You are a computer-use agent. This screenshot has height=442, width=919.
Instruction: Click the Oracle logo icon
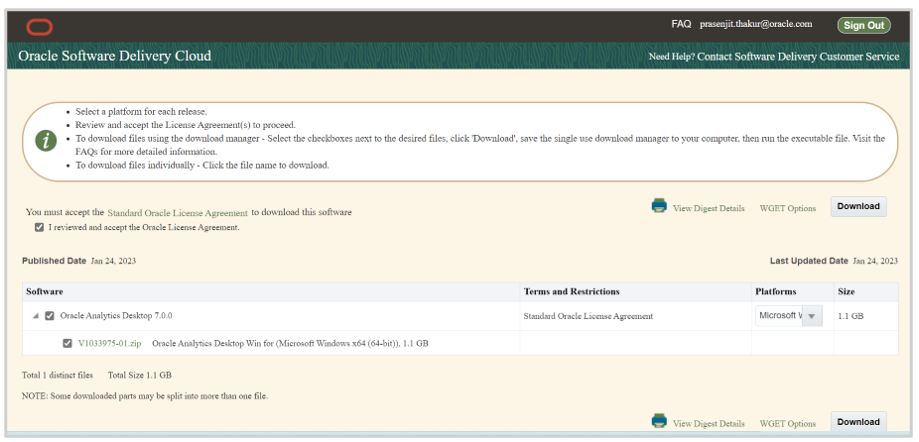39,26
